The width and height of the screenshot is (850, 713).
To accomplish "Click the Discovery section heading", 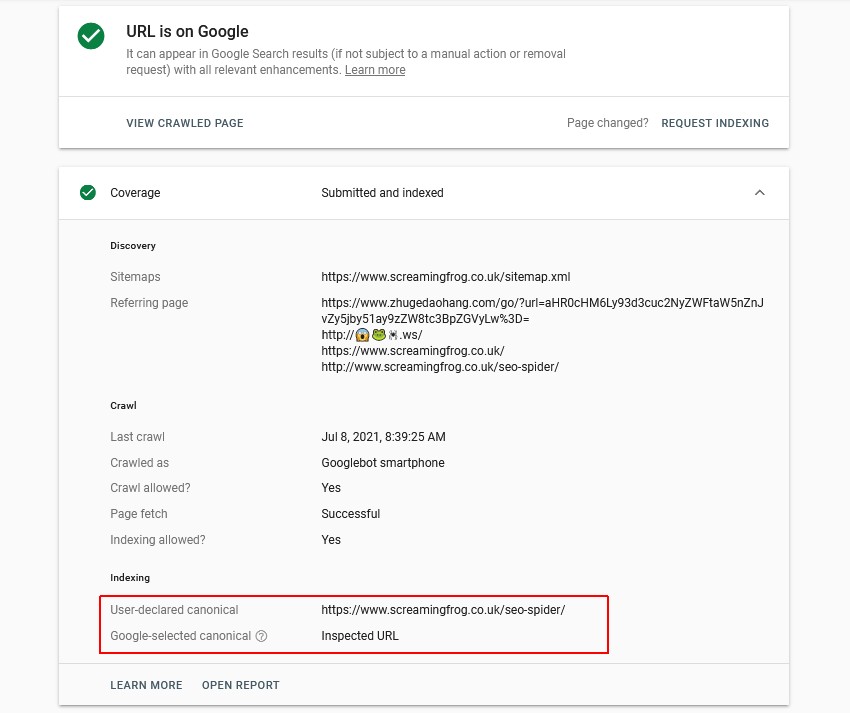I will point(133,246).
